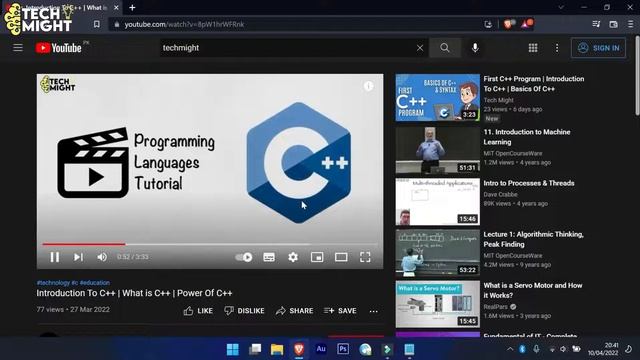Open the player settings gear
The height and width of the screenshot is (360, 640).
click(x=293, y=257)
